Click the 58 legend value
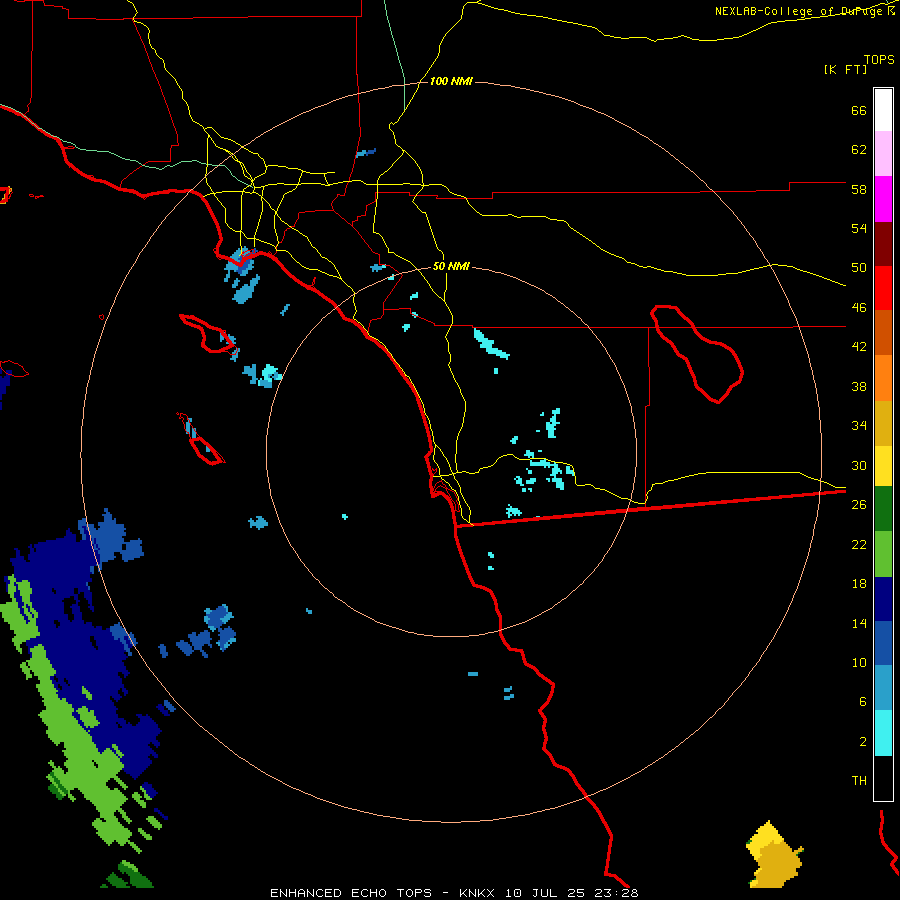900x900 pixels. tap(859, 189)
